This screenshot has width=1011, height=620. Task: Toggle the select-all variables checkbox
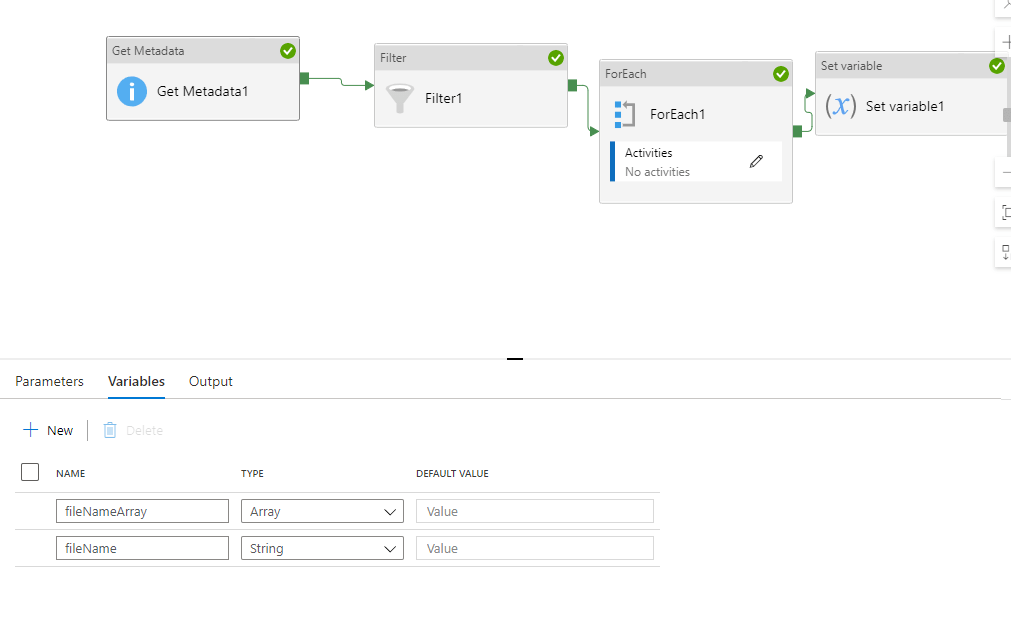30,471
